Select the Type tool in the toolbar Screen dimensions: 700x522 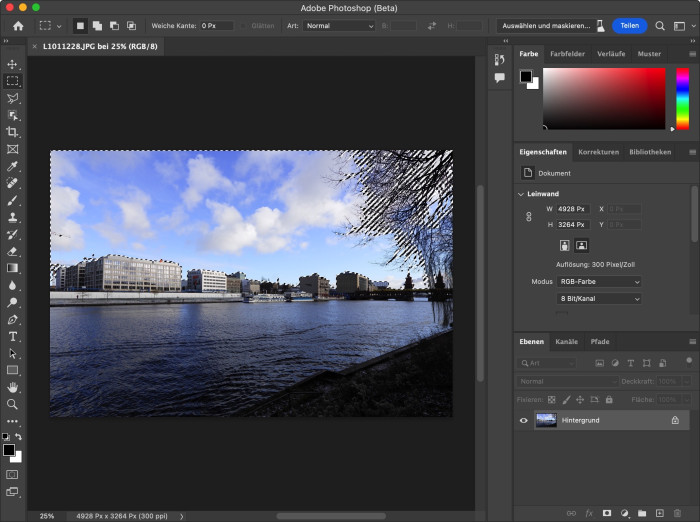tap(12, 336)
